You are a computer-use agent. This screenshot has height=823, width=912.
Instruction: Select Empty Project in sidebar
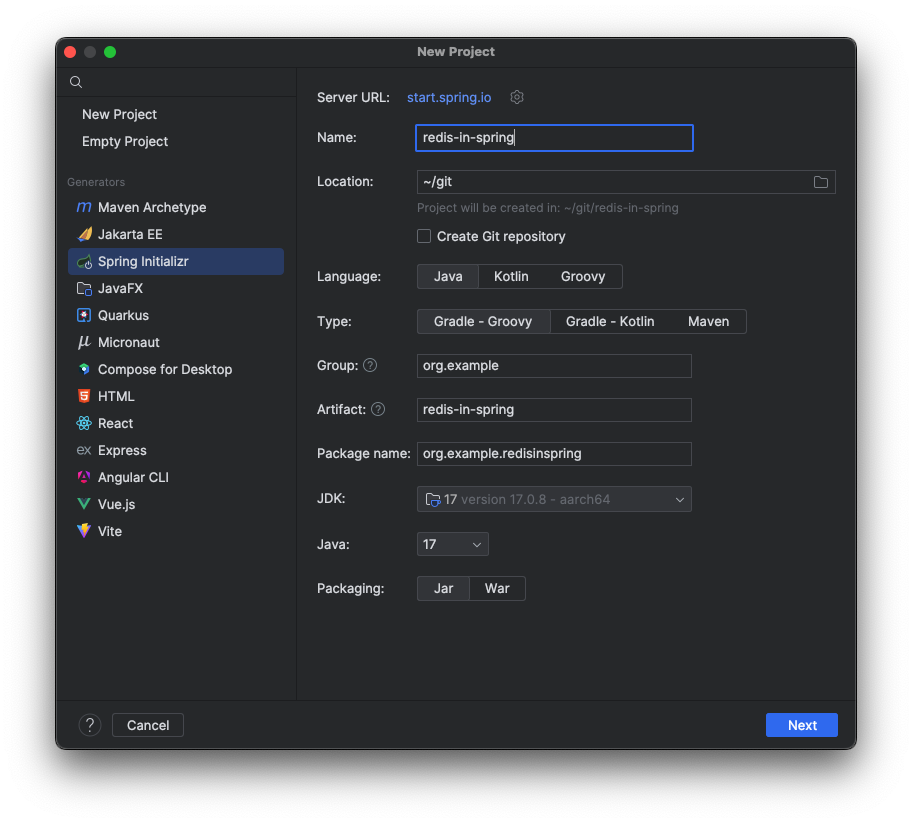125,141
